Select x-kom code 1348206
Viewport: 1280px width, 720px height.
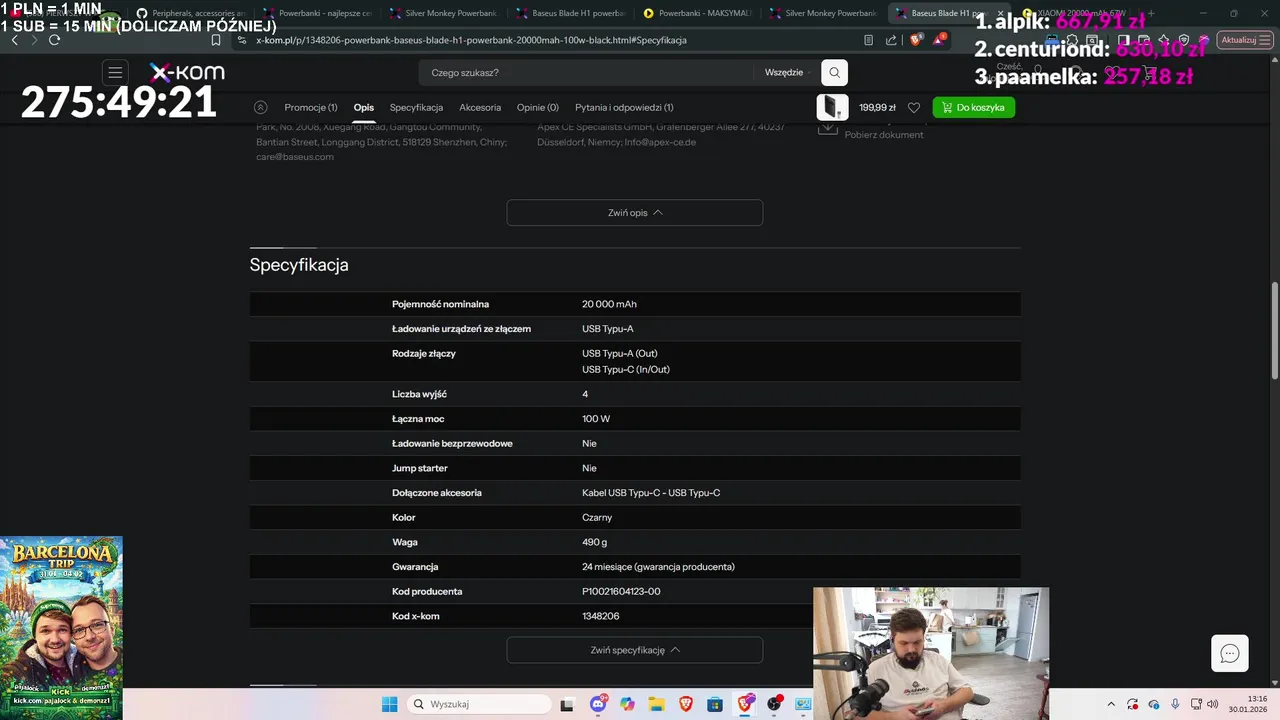pyautogui.click(x=601, y=616)
